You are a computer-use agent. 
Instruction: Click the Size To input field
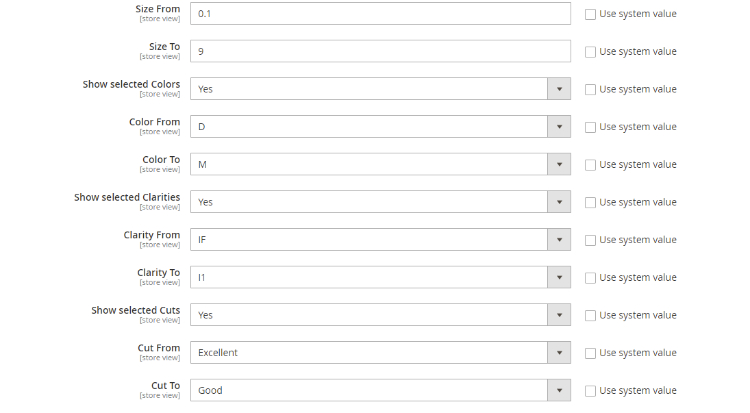(380, 51)
